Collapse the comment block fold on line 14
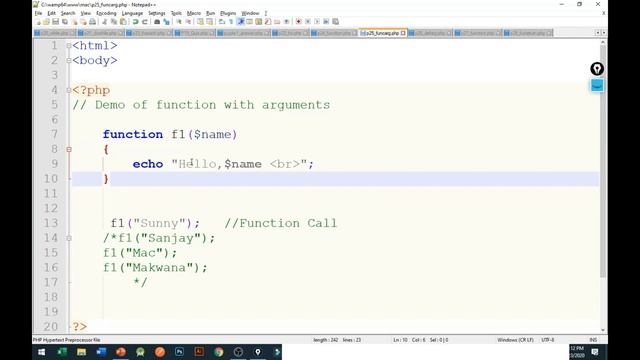640x360 pixels. coord(69,238)
